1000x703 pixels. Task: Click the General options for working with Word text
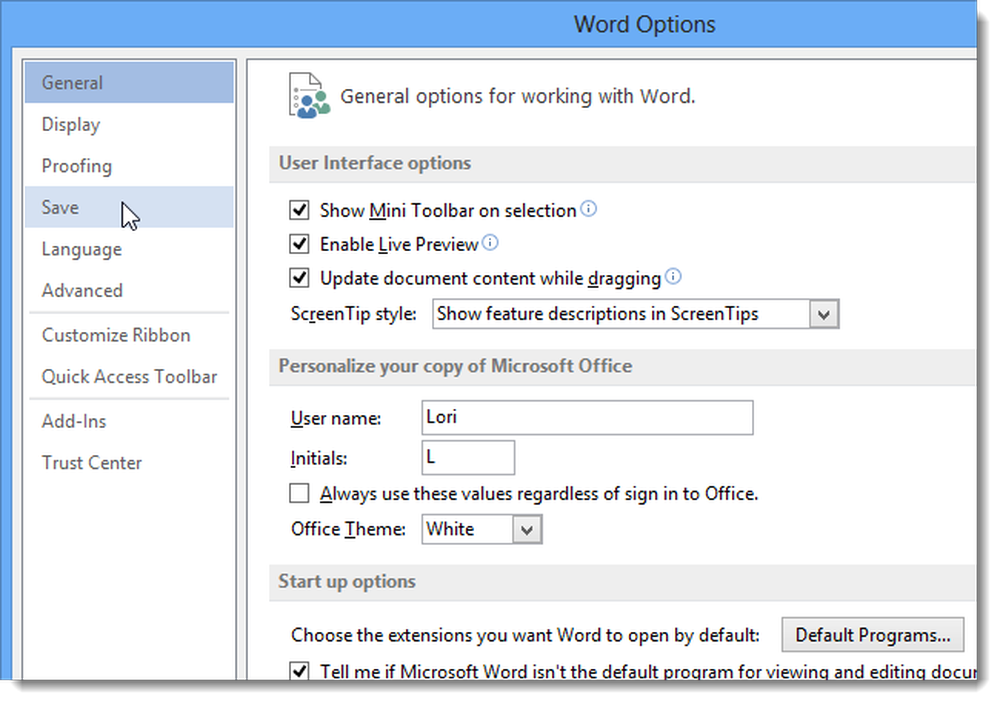tap(517, 96)
